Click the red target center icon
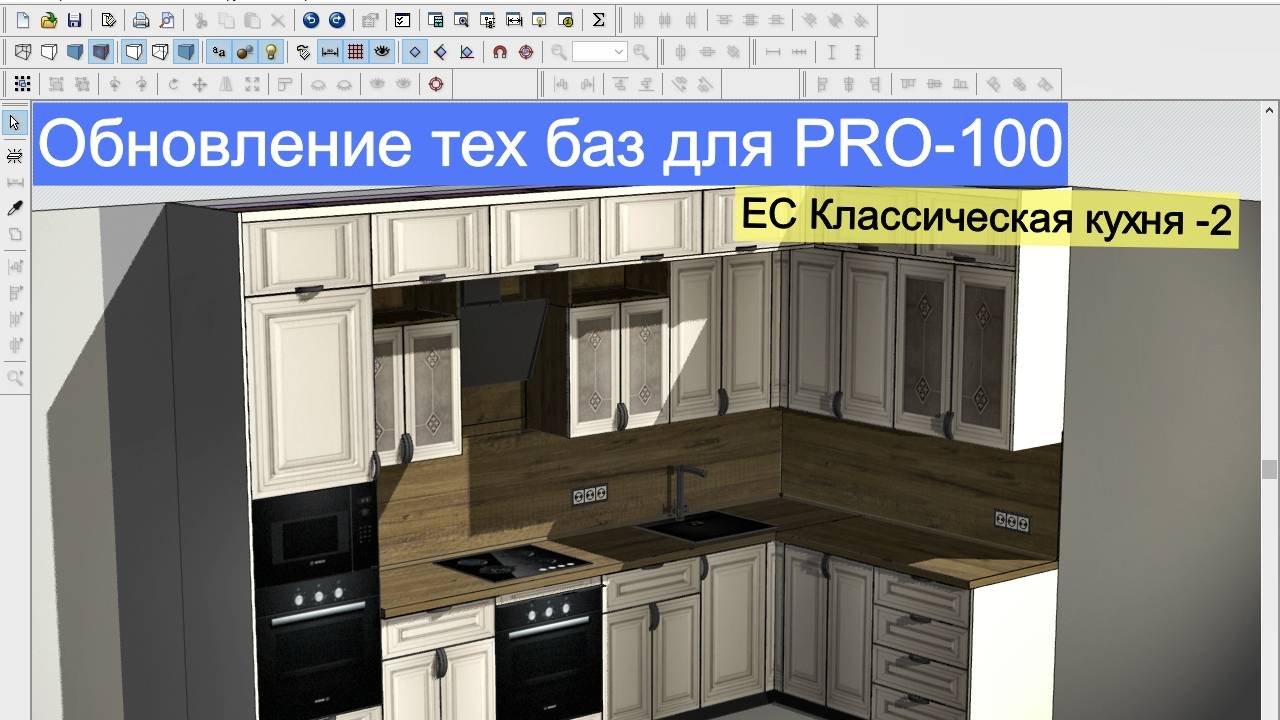Screen dimensions: 1280x720 point(526,52)
